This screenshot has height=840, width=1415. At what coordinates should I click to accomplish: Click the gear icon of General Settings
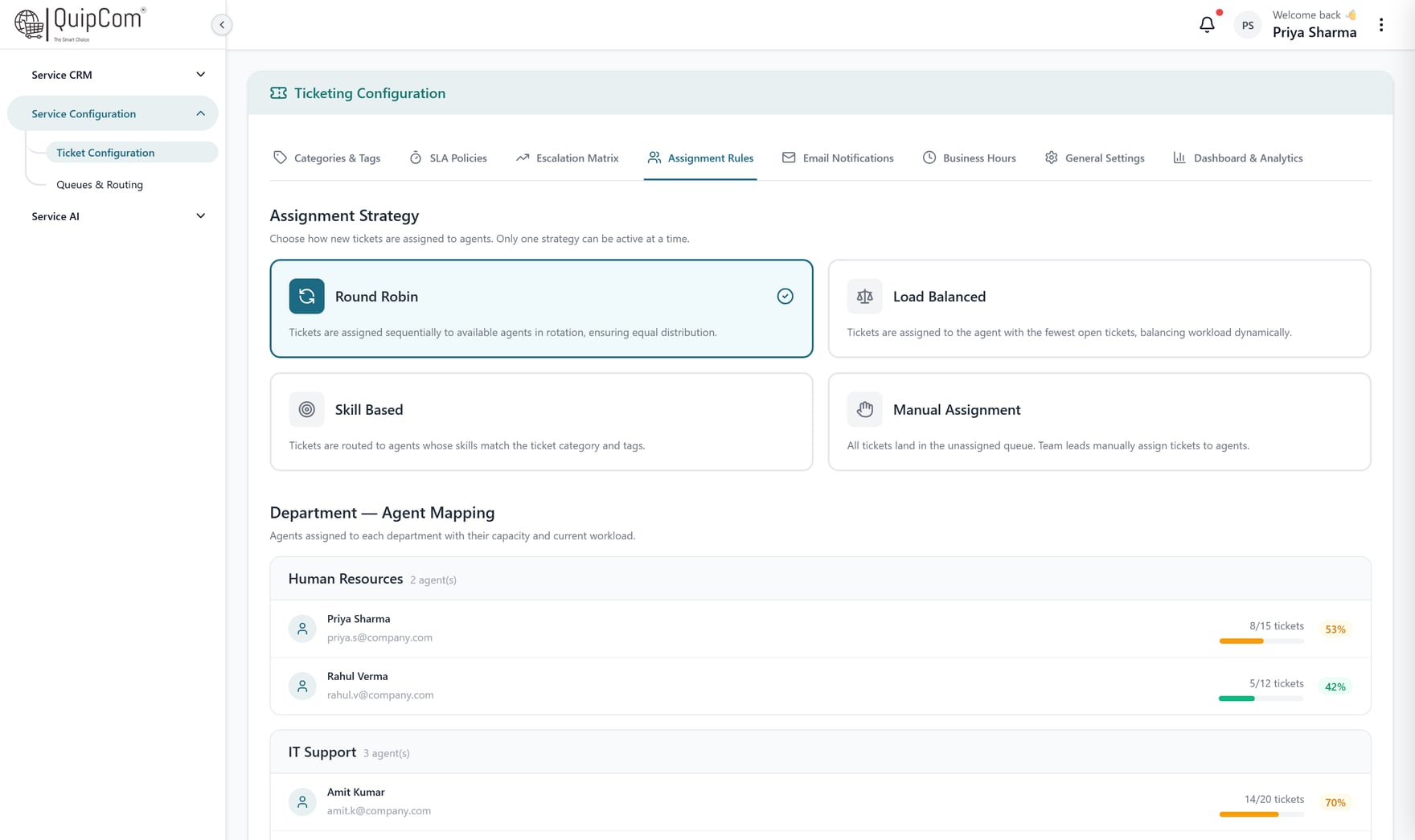point(1051,158)
